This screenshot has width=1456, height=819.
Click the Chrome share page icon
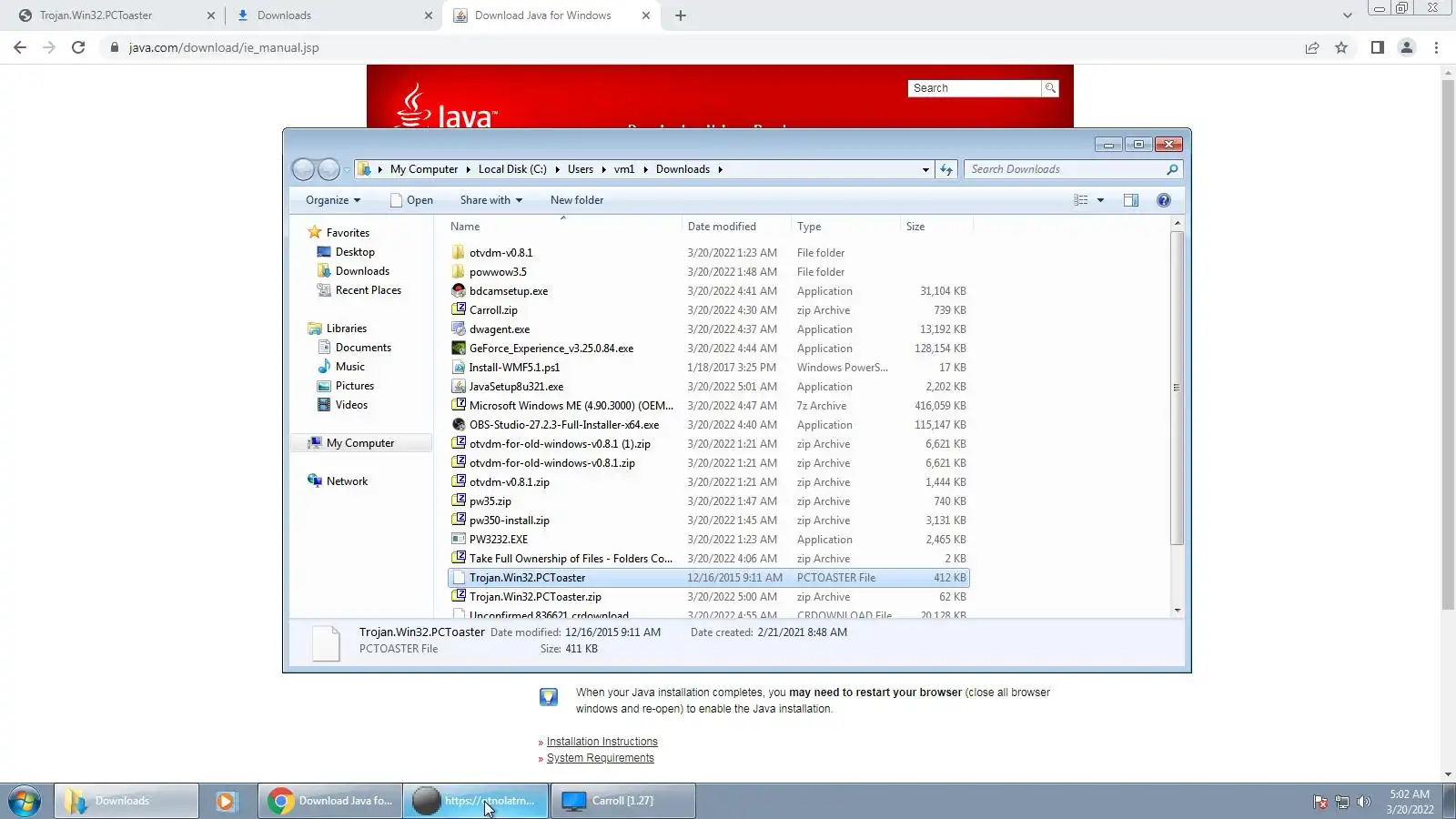pyautogui.click(x=1312, y=47)
